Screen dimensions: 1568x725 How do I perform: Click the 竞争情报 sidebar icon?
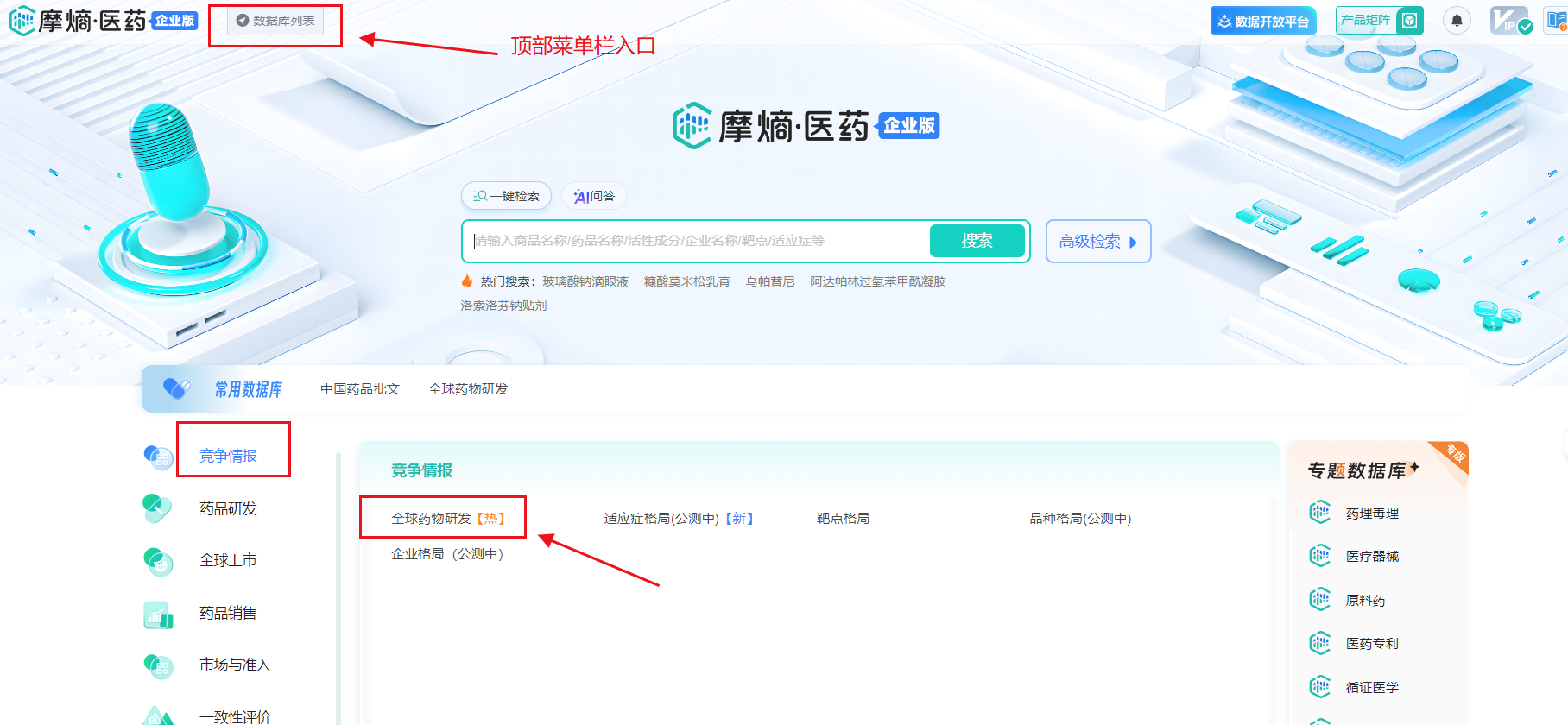(159, 457)
